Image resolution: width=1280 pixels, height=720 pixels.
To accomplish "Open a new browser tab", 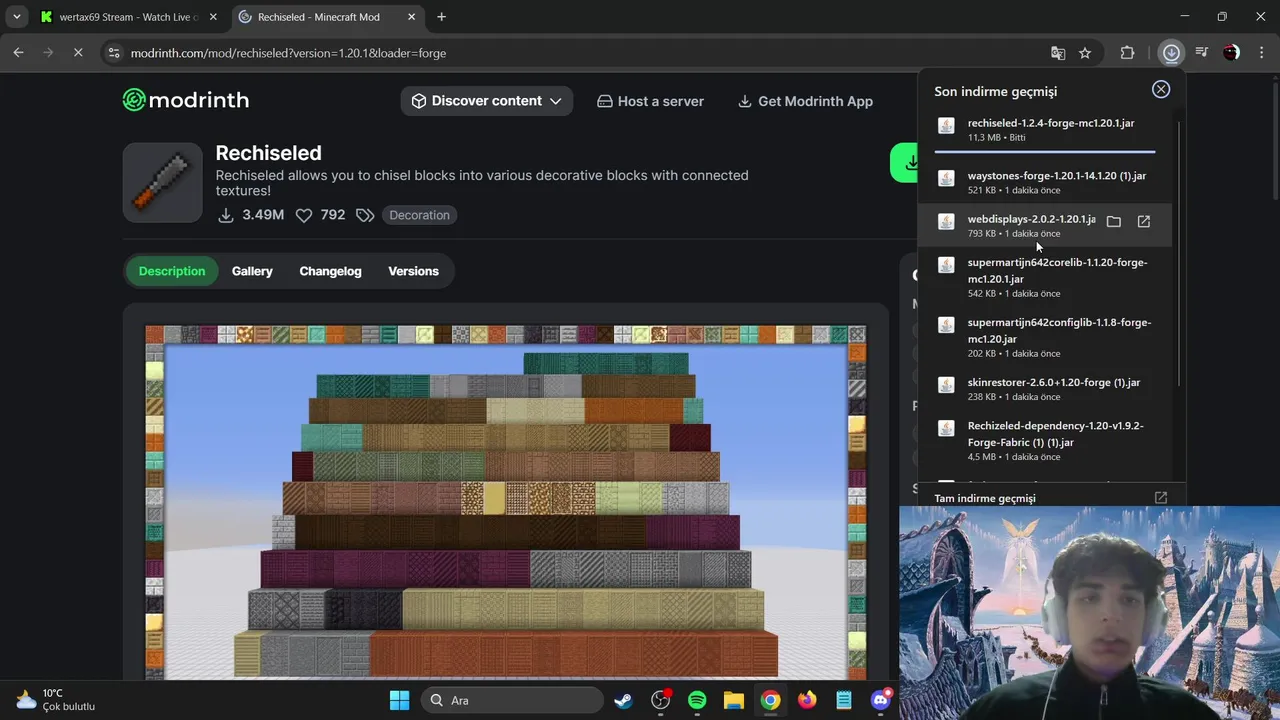I will [x=441, y=17].
